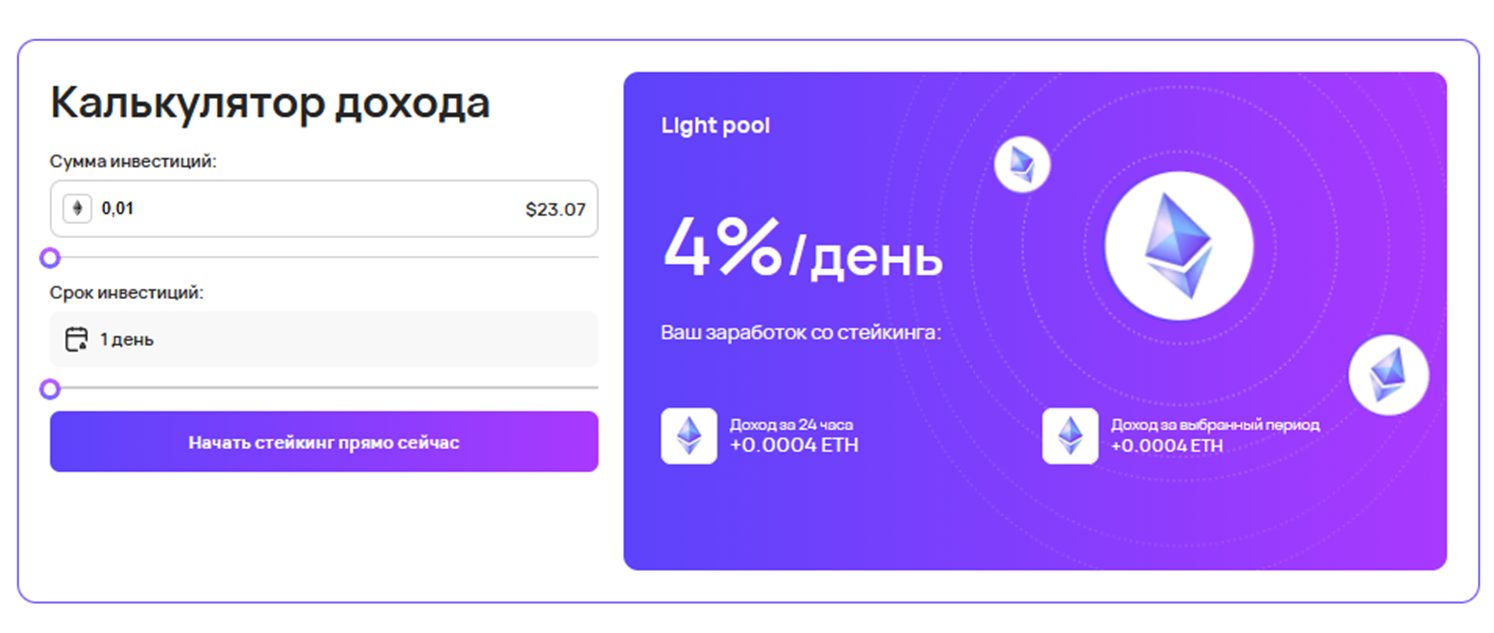Viewport: 1494px width, 633px height.
Task: Click the investment term slider handle
Action: 50,389
